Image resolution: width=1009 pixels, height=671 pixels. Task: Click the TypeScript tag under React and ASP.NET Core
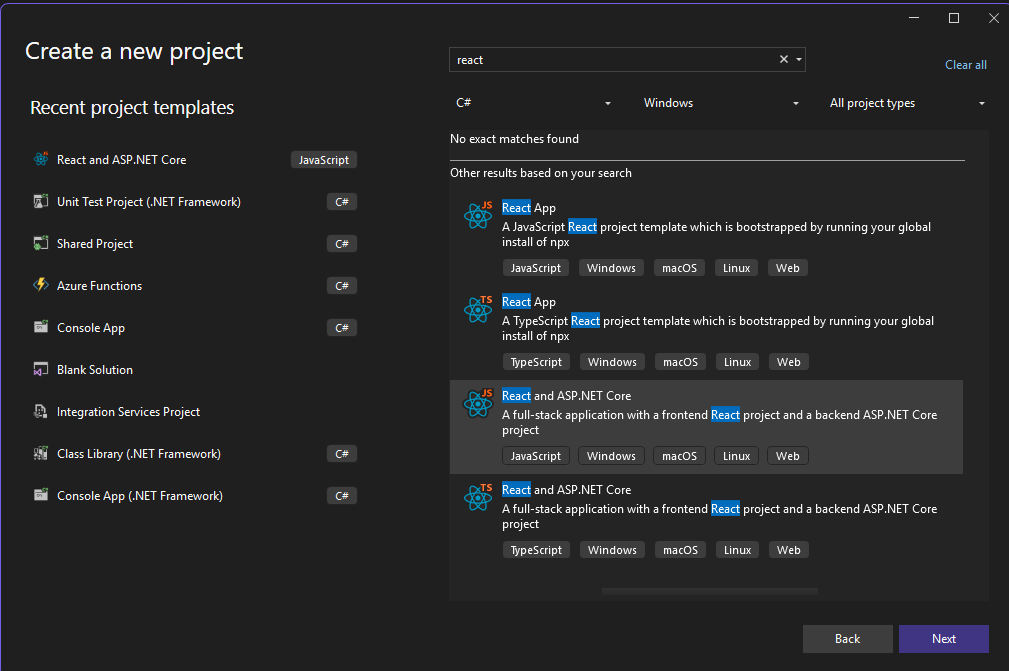(x=536, y=550)
